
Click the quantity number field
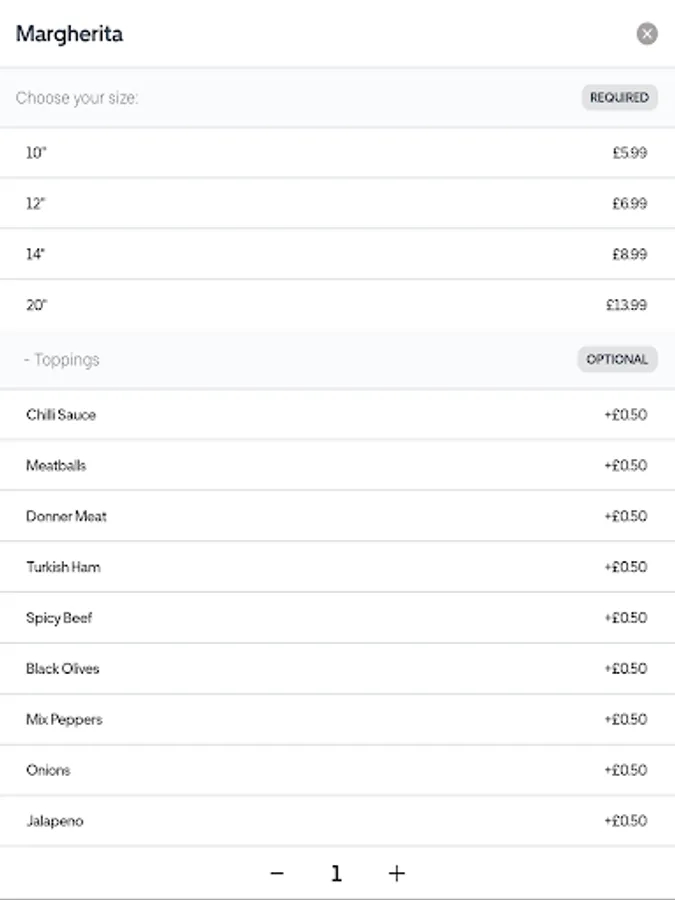pyautogui.click(x=336, y=874)
